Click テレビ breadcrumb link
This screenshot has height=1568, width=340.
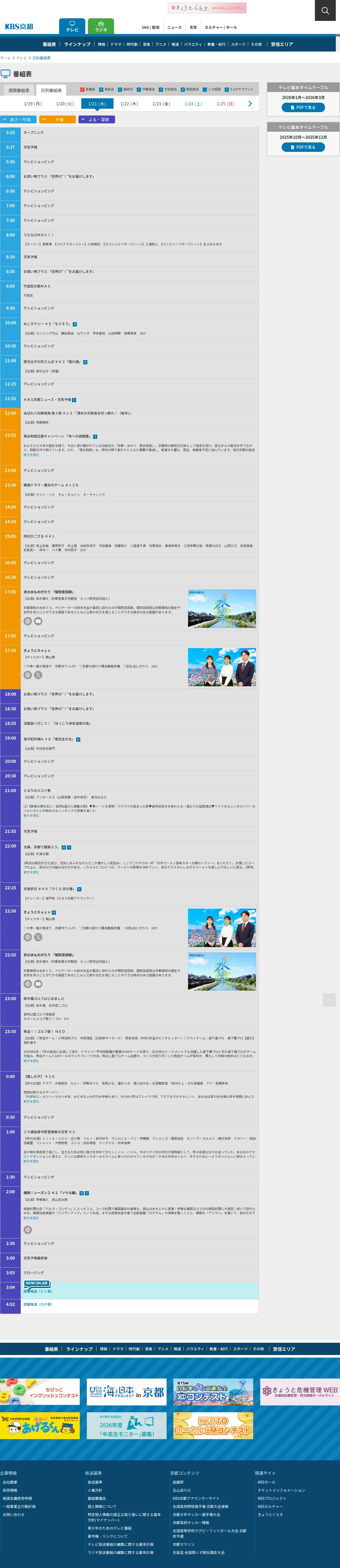pyautogui.click(x=21, y=58)
